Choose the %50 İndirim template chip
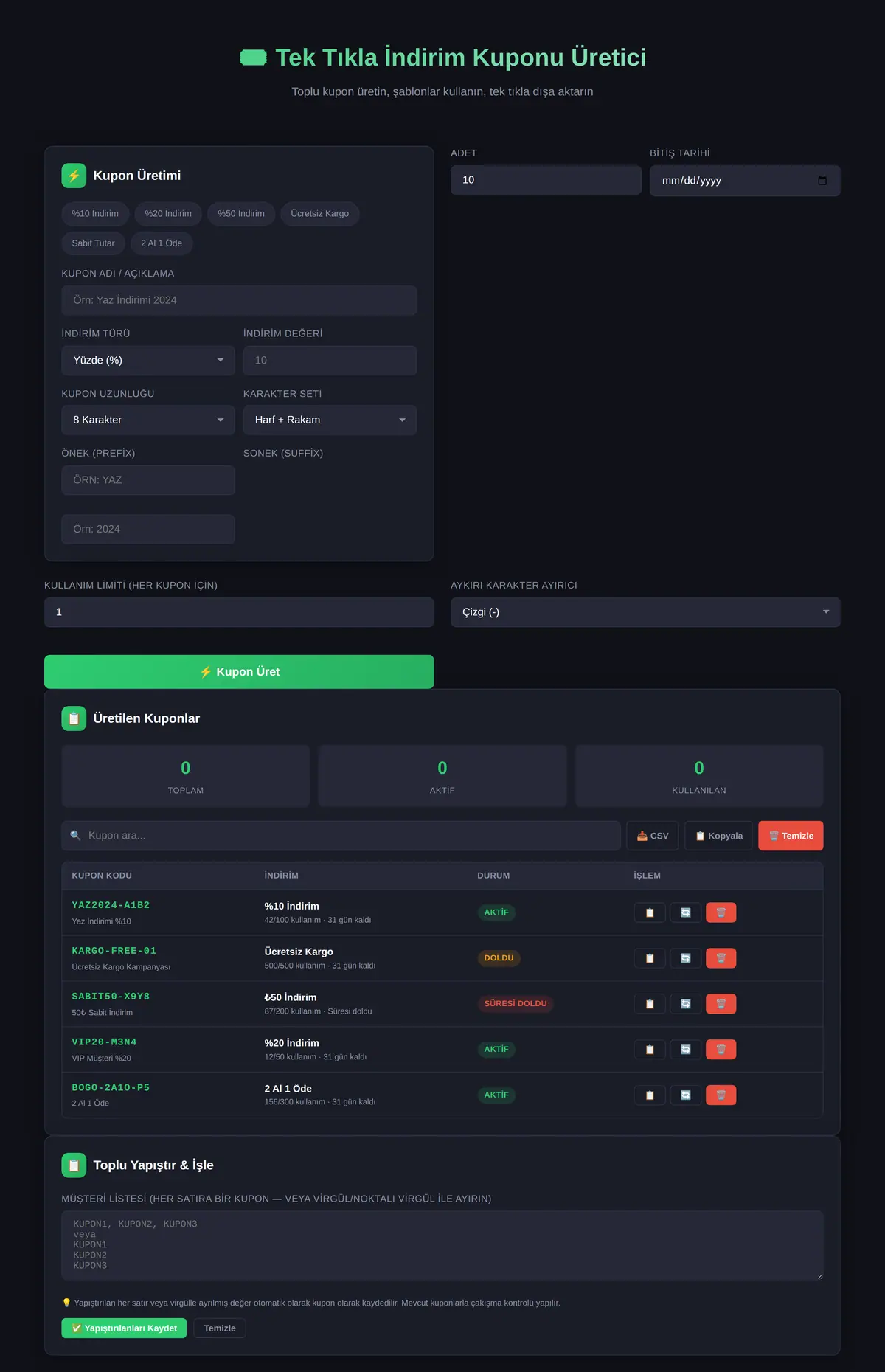The height and width of the screenshot is (1372, 885). (x=241, y=214)
